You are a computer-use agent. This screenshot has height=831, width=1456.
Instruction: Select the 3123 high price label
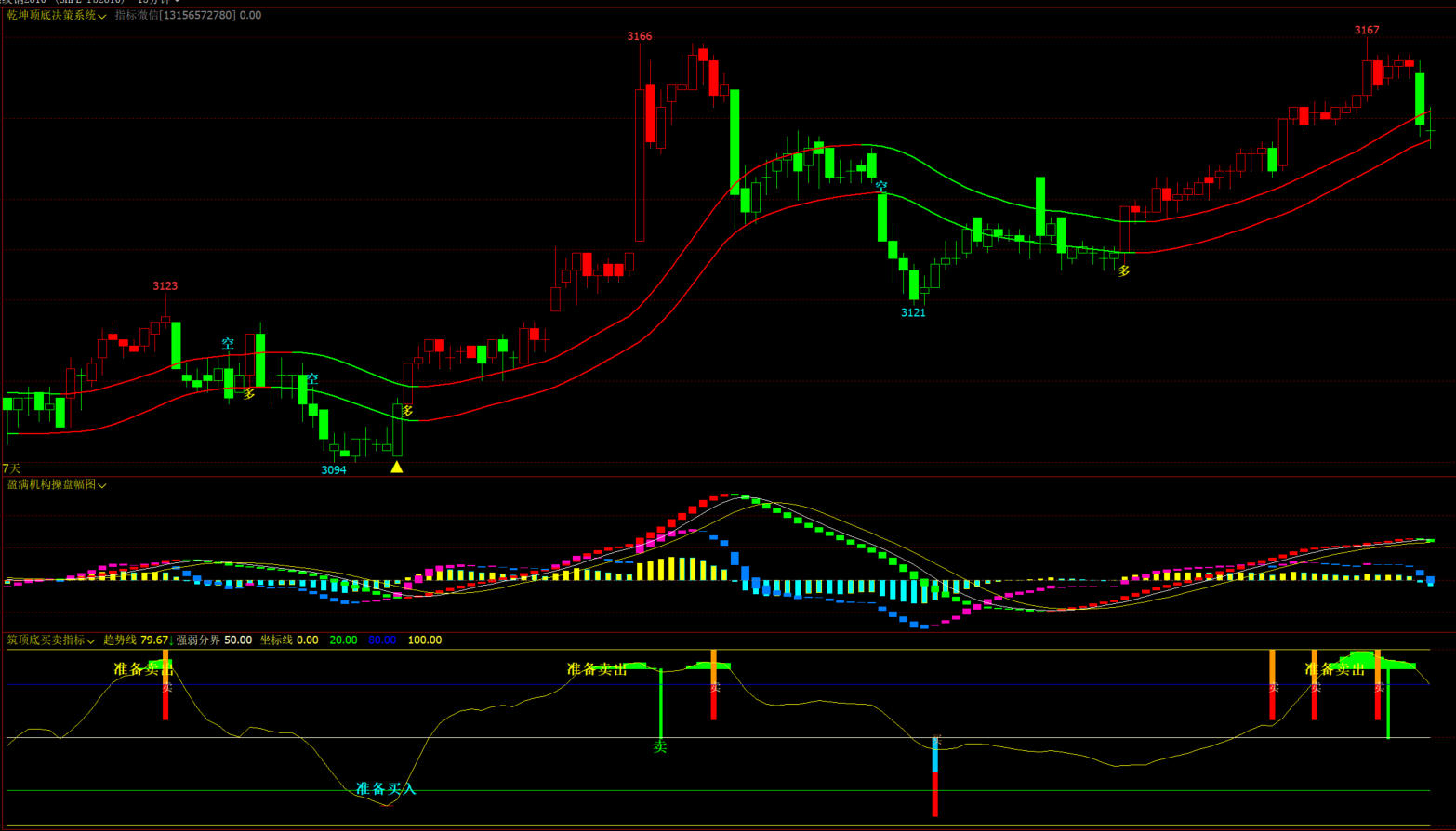pyautogui.click(x=165, y=285)
